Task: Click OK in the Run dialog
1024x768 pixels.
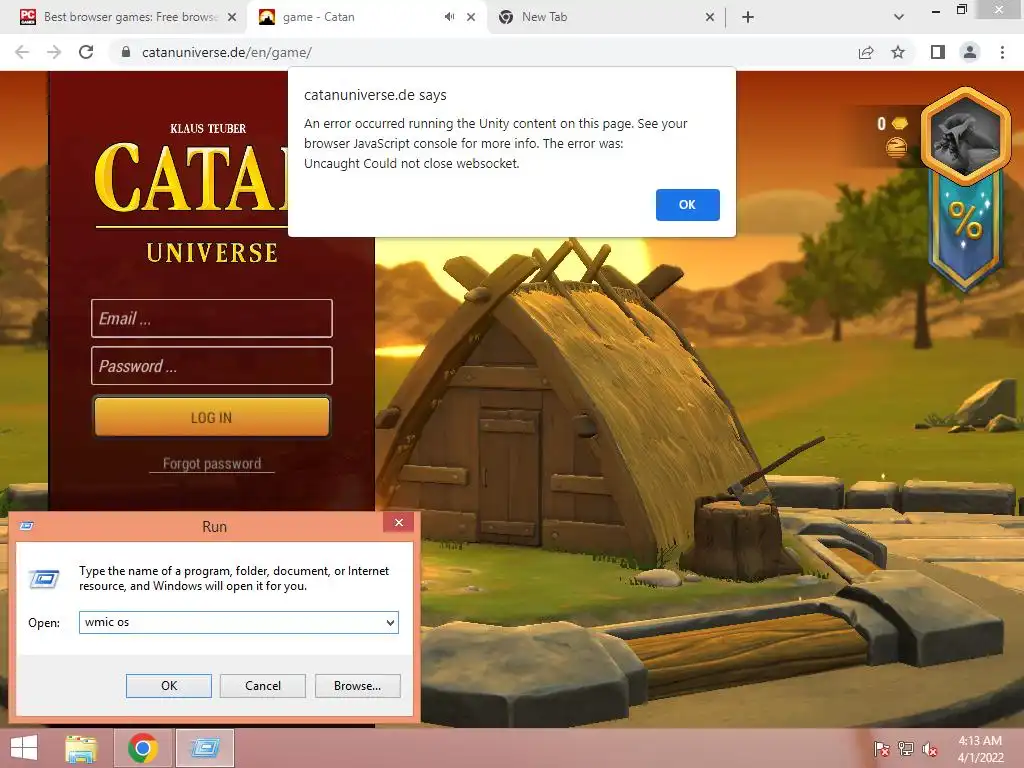Action: (x=168, y=686)
